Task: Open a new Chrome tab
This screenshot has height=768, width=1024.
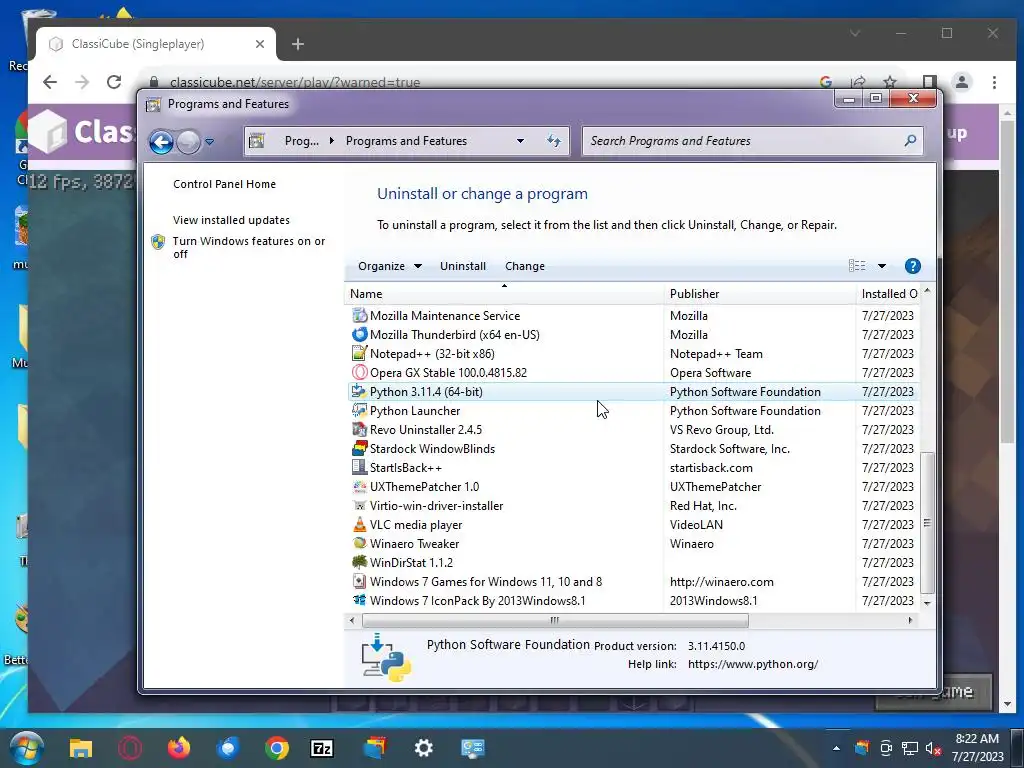Action: [x=298, y=44]
